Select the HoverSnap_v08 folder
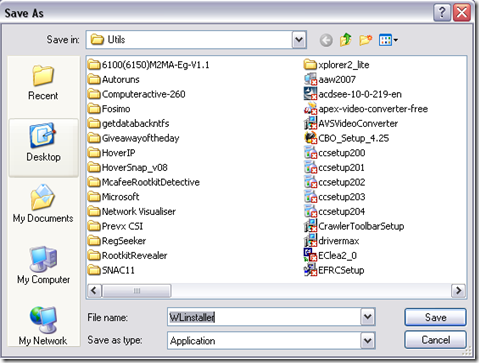Viewport: 479px width, 363px height. click(128, 167)
